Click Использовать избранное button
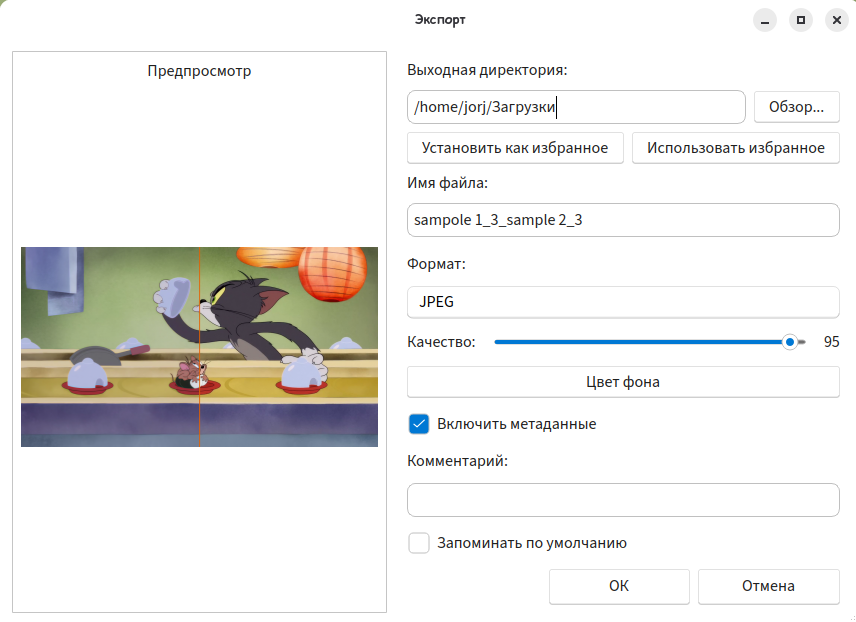 click(x=735, y=148)
